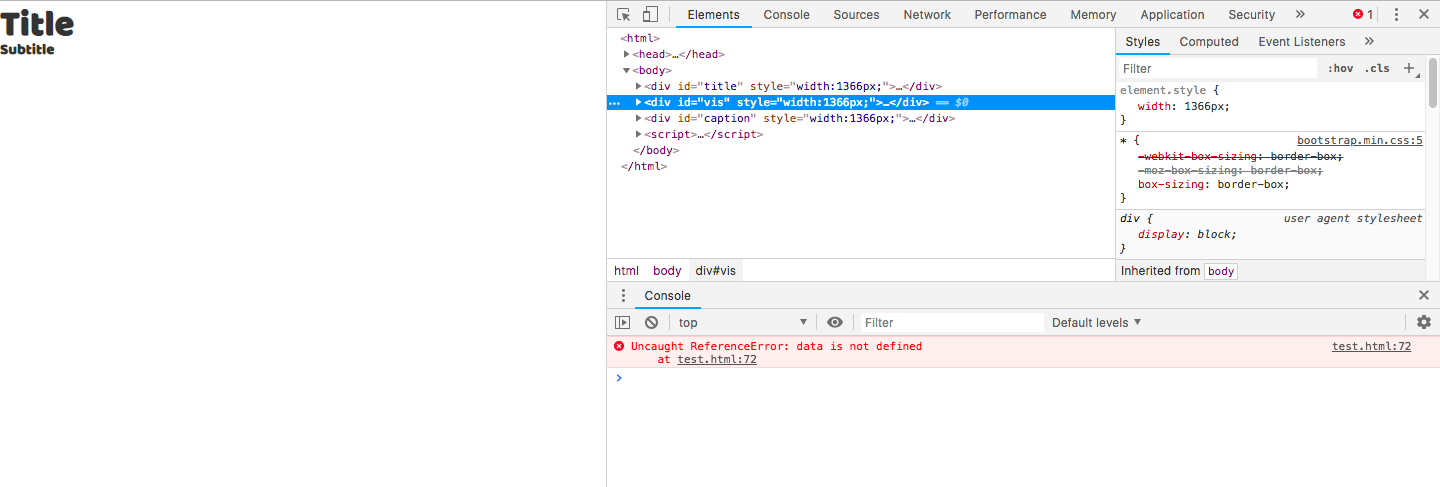Click the struck-out -webkit-box-sizing declaration
The width and height of the screenshot is (1440, 487).
pos(1241,156)
